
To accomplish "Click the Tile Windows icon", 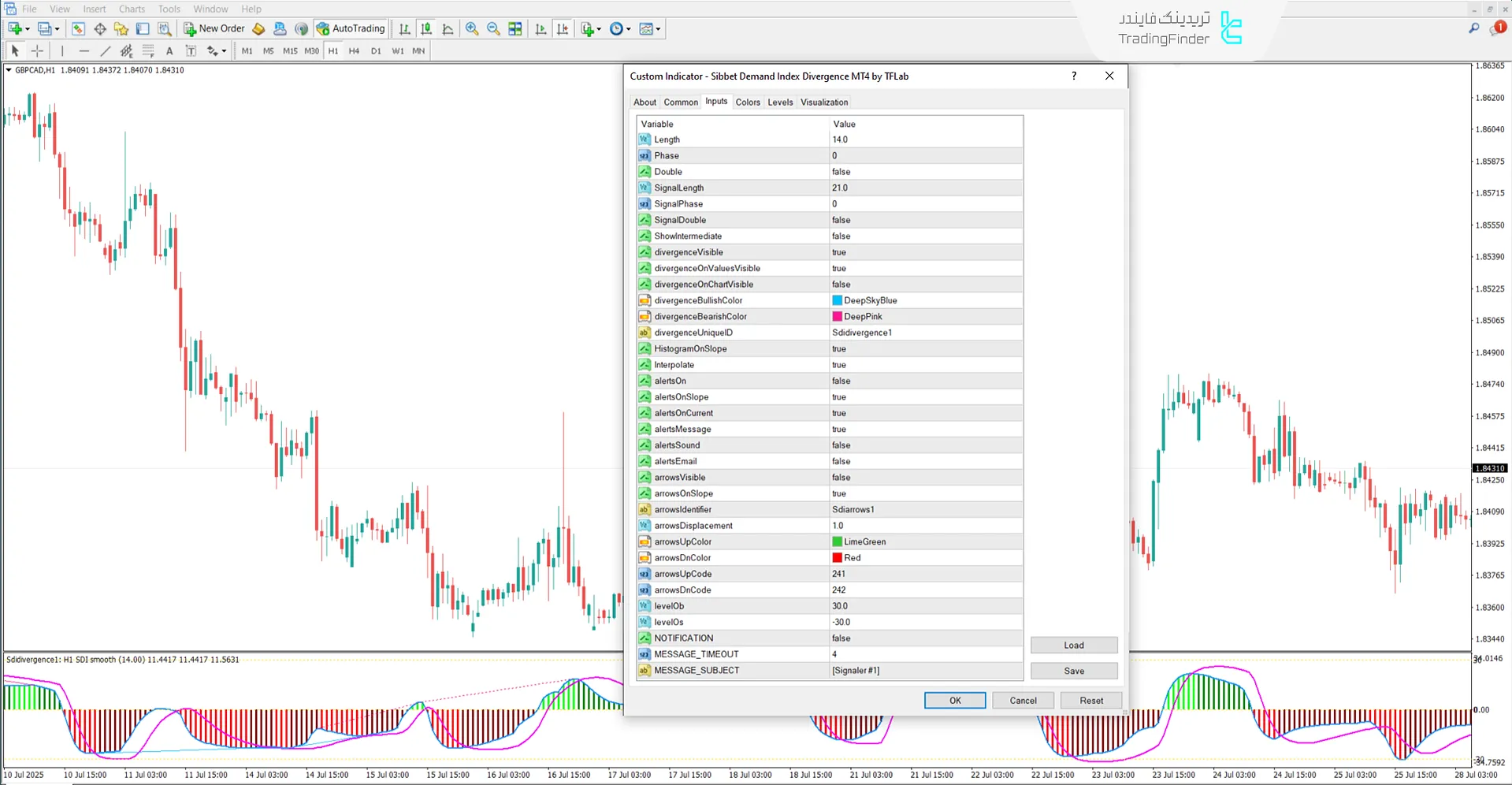I will click(515, 28).
